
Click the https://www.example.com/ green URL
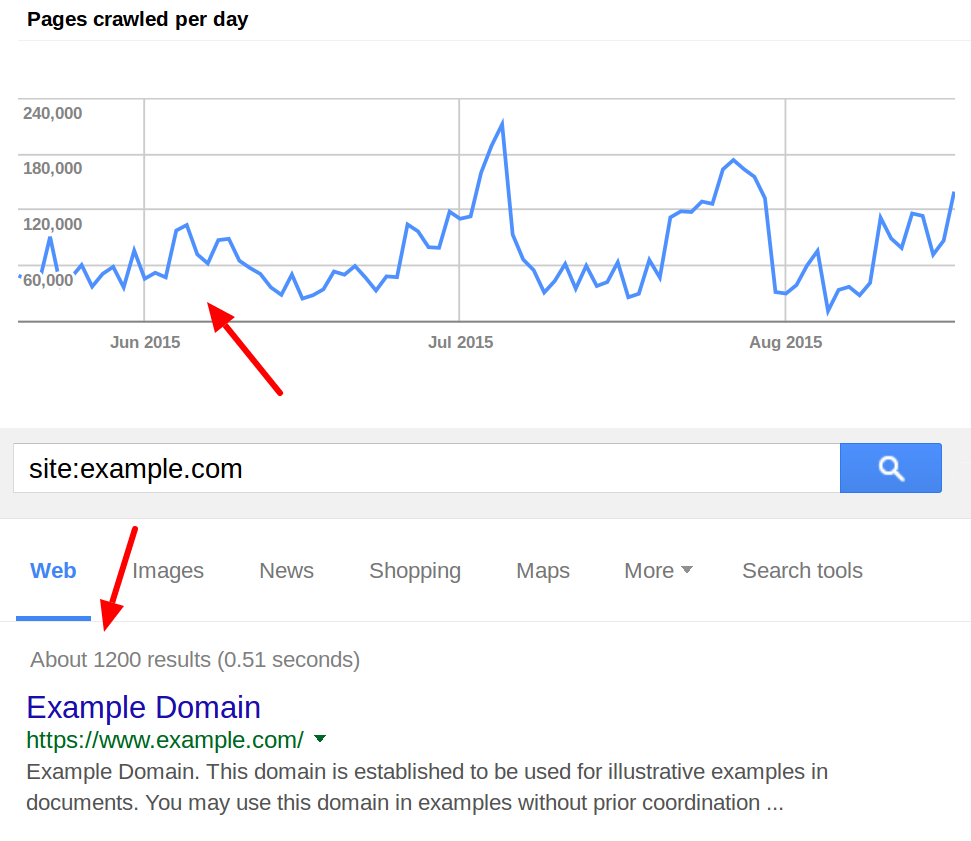[165, 740]
